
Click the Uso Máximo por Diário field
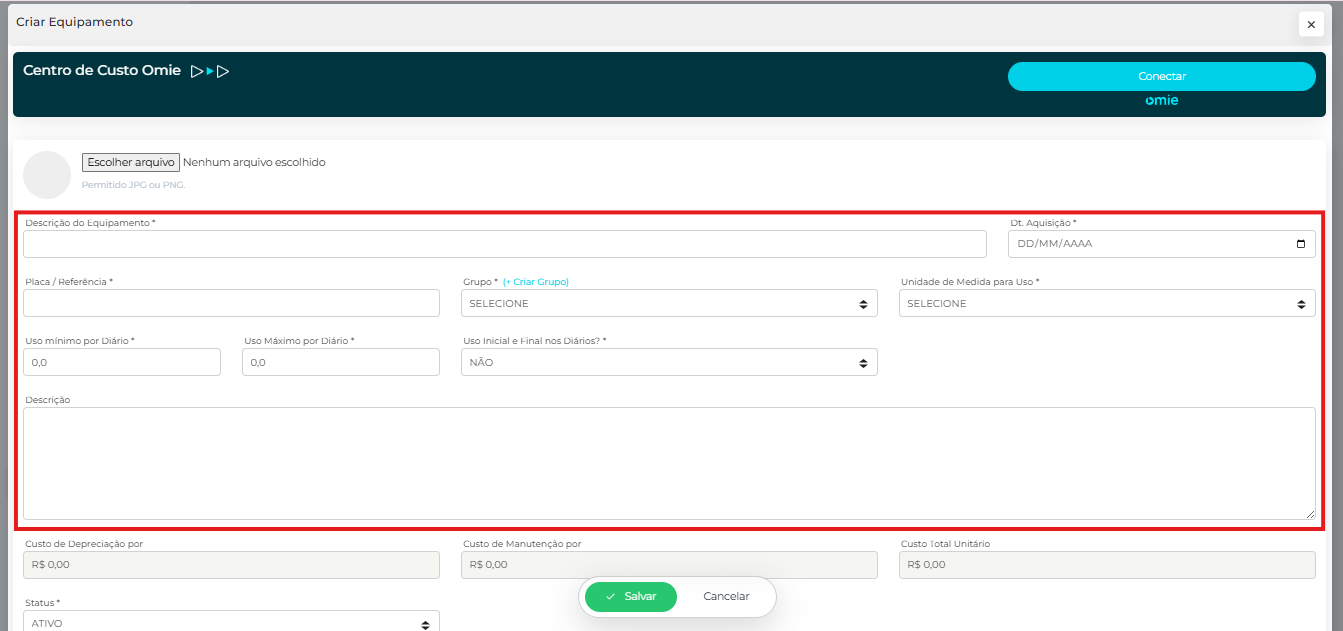click(x=340, y=362)
